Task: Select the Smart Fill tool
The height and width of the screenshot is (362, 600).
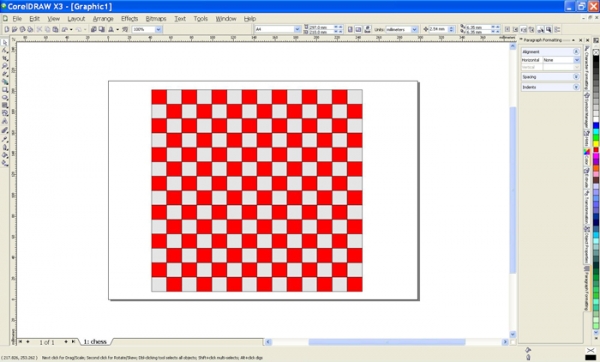Action: [5, 82]
